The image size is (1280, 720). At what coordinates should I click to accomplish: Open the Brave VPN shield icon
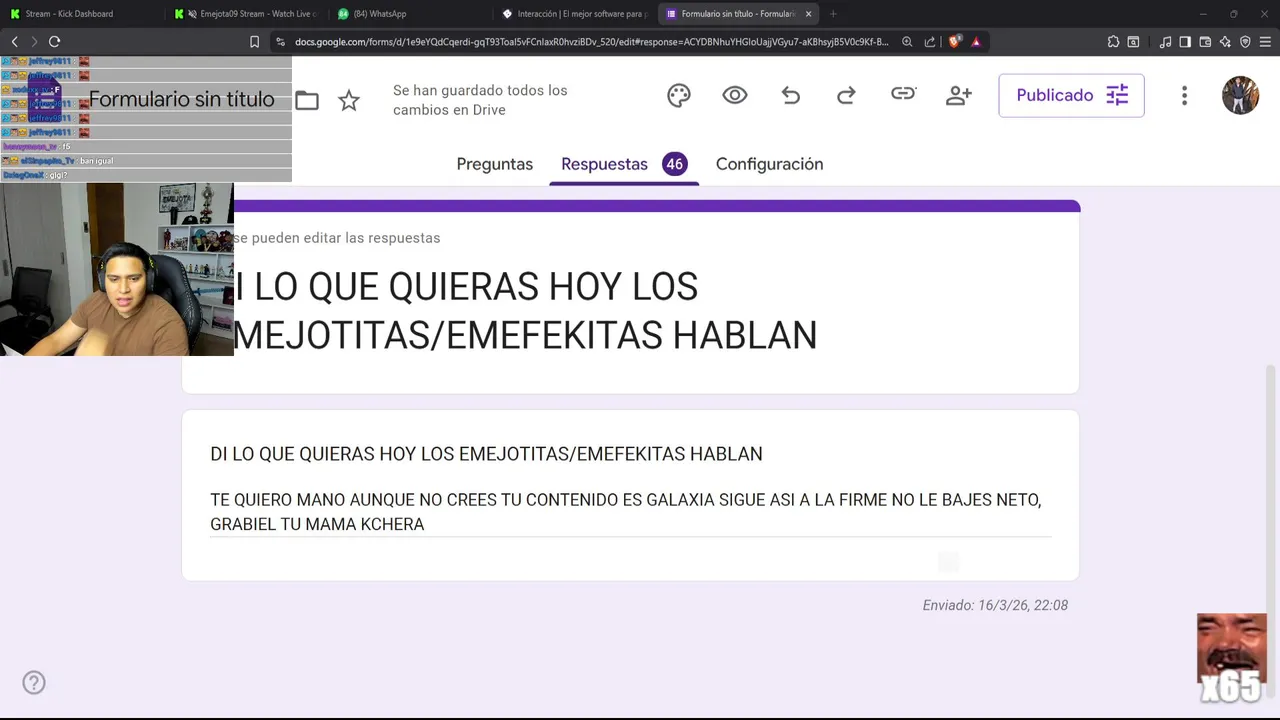(1245, 42)
